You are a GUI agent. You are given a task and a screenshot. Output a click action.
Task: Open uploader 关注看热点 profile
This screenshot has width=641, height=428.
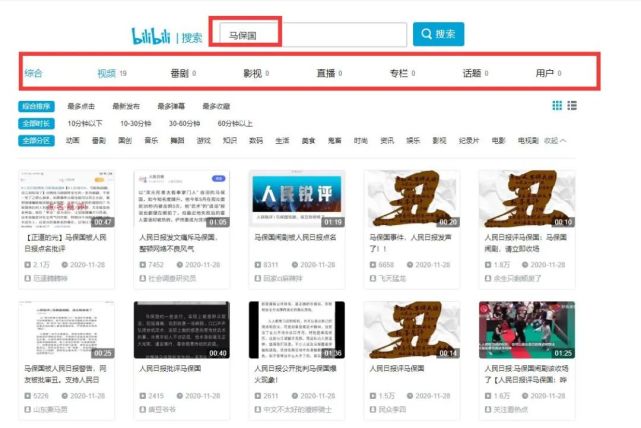(x=506, y=409)
